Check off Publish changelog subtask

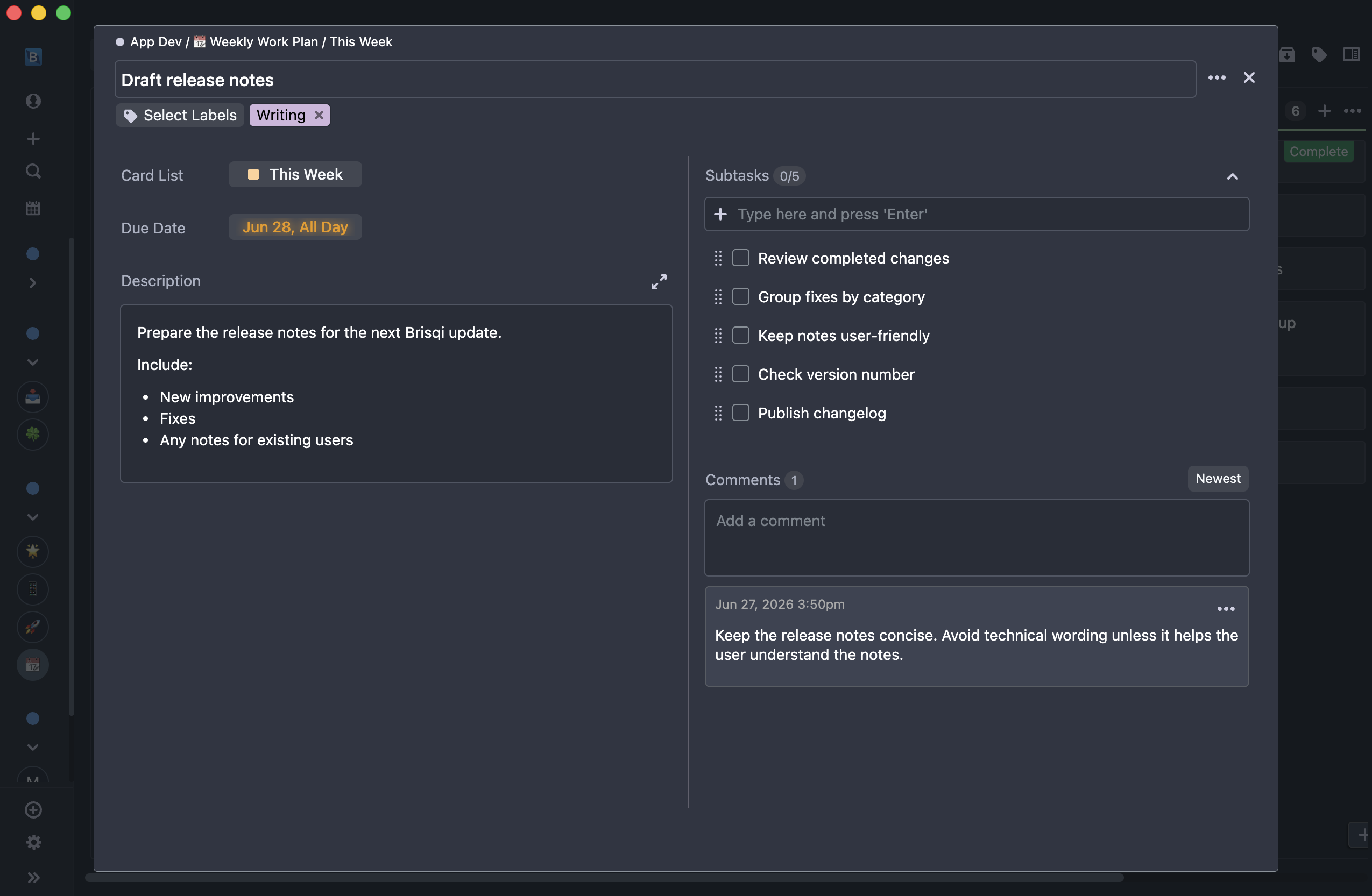pyautogui.click(x=741, y=413)
